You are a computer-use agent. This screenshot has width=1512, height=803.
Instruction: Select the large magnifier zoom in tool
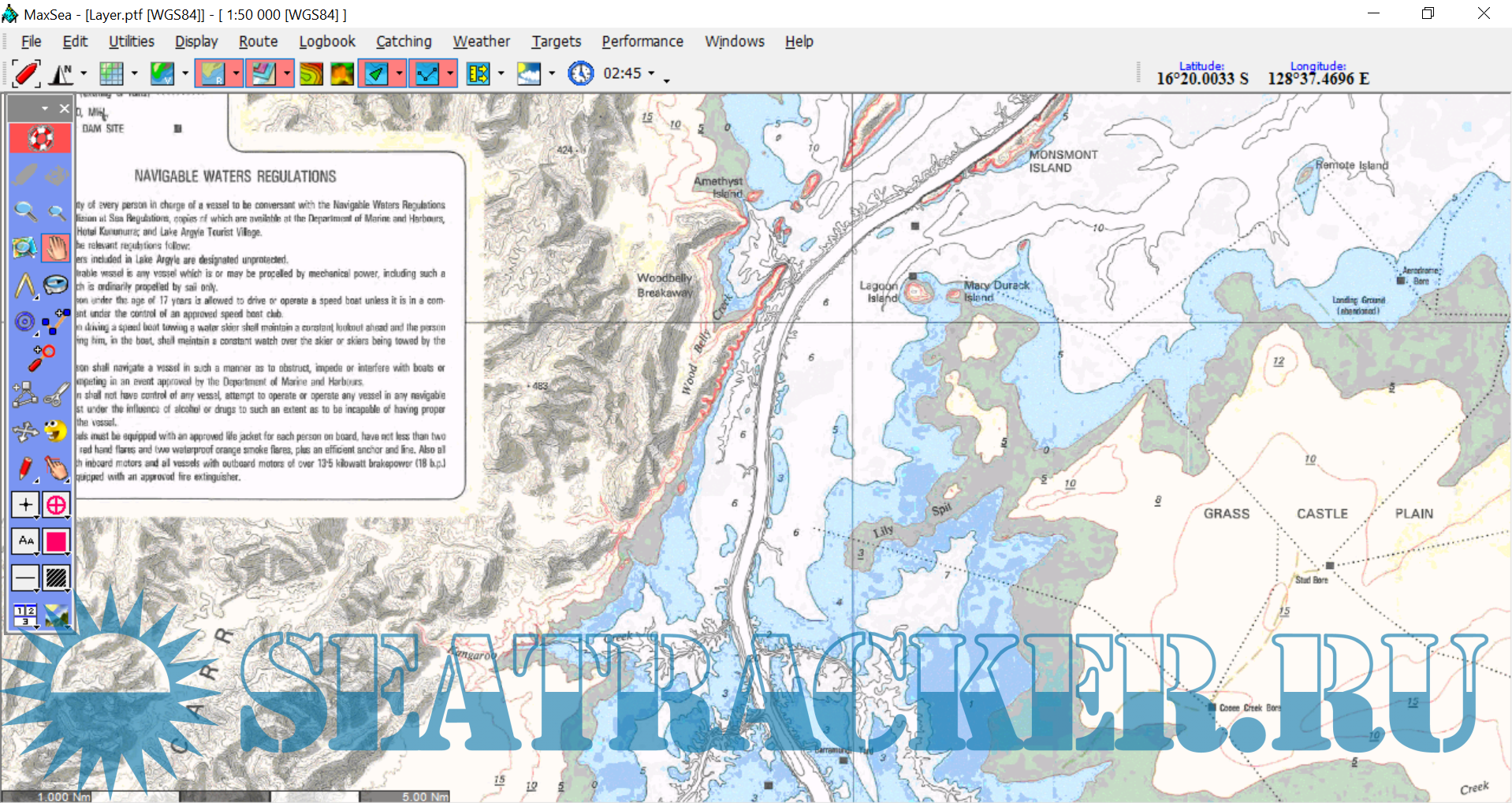25,211
